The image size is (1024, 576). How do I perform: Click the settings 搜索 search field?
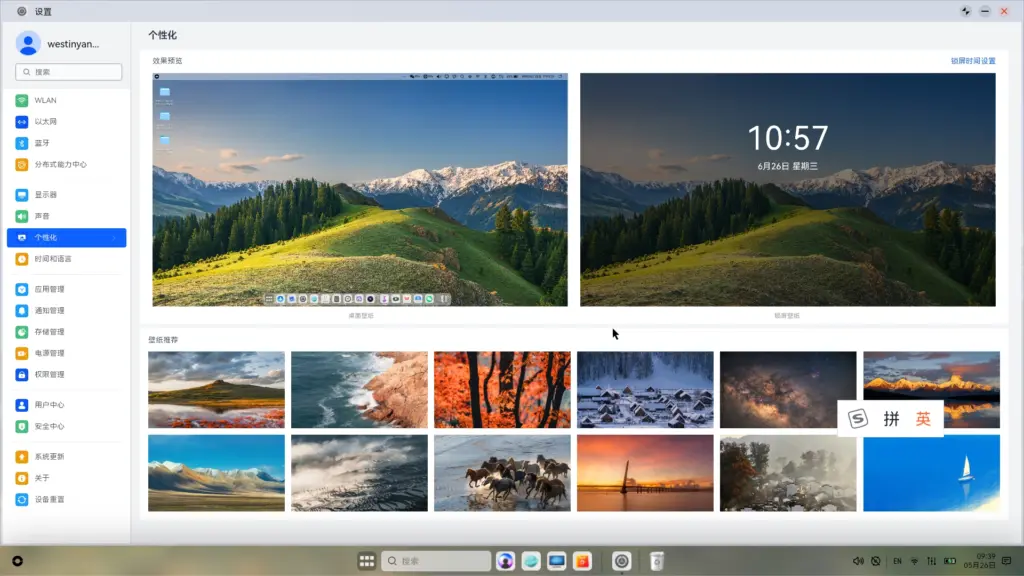click(69, 72)
